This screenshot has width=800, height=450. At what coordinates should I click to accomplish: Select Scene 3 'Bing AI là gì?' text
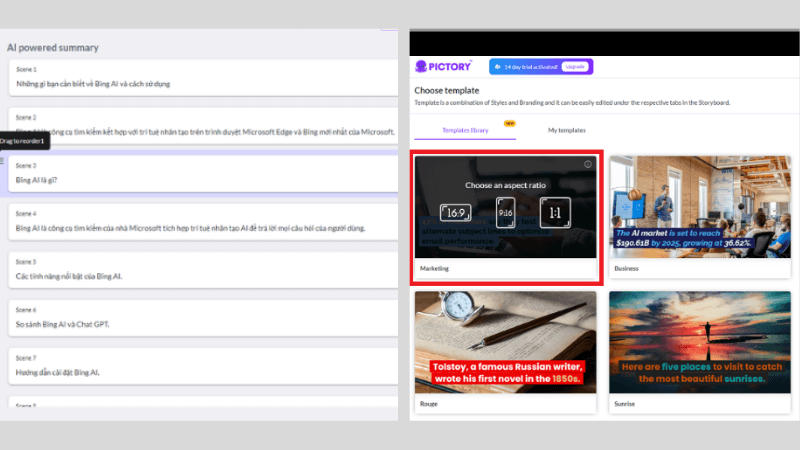click(36, 180)
